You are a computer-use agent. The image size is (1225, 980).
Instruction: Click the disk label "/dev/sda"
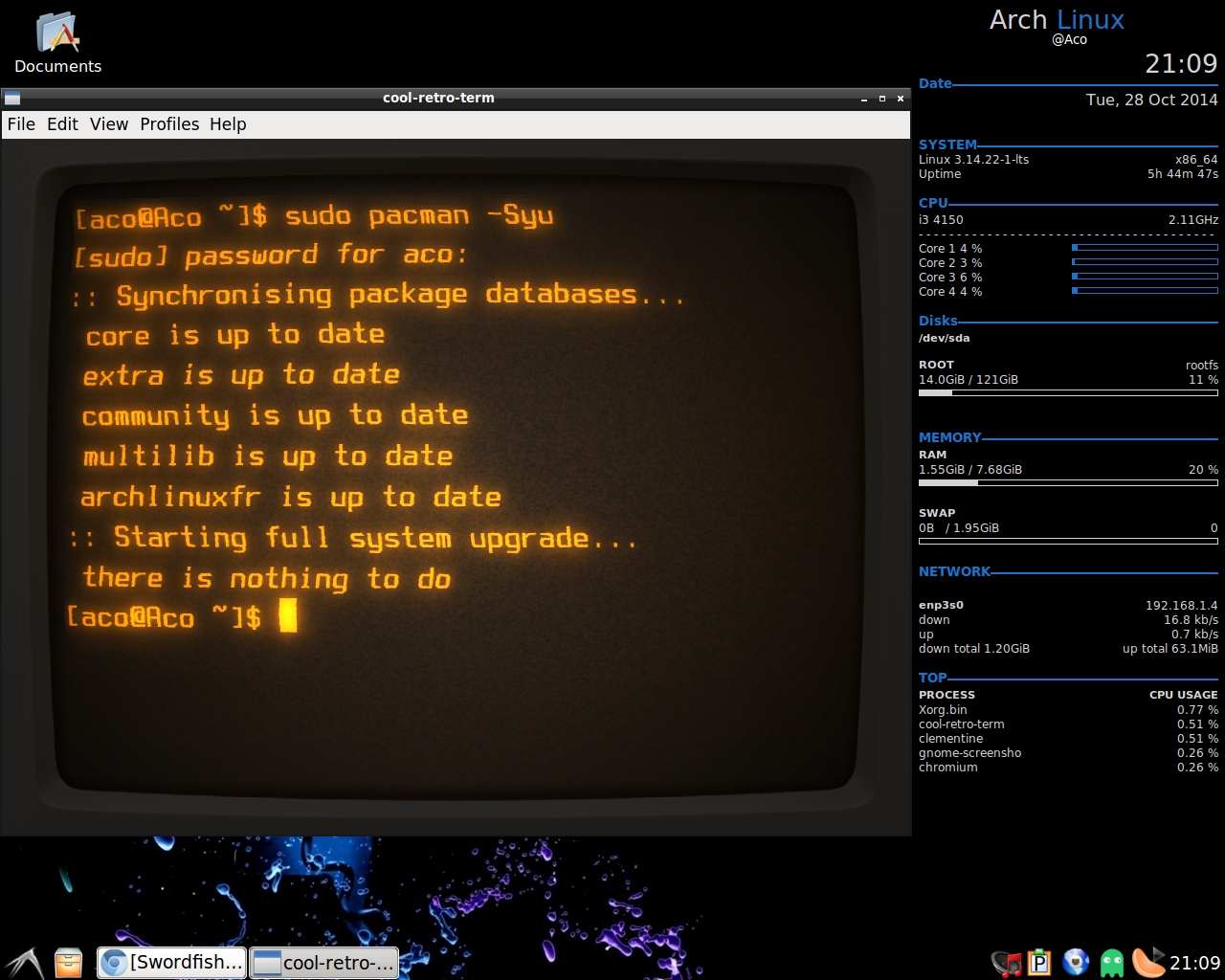[x=945, y=338]
